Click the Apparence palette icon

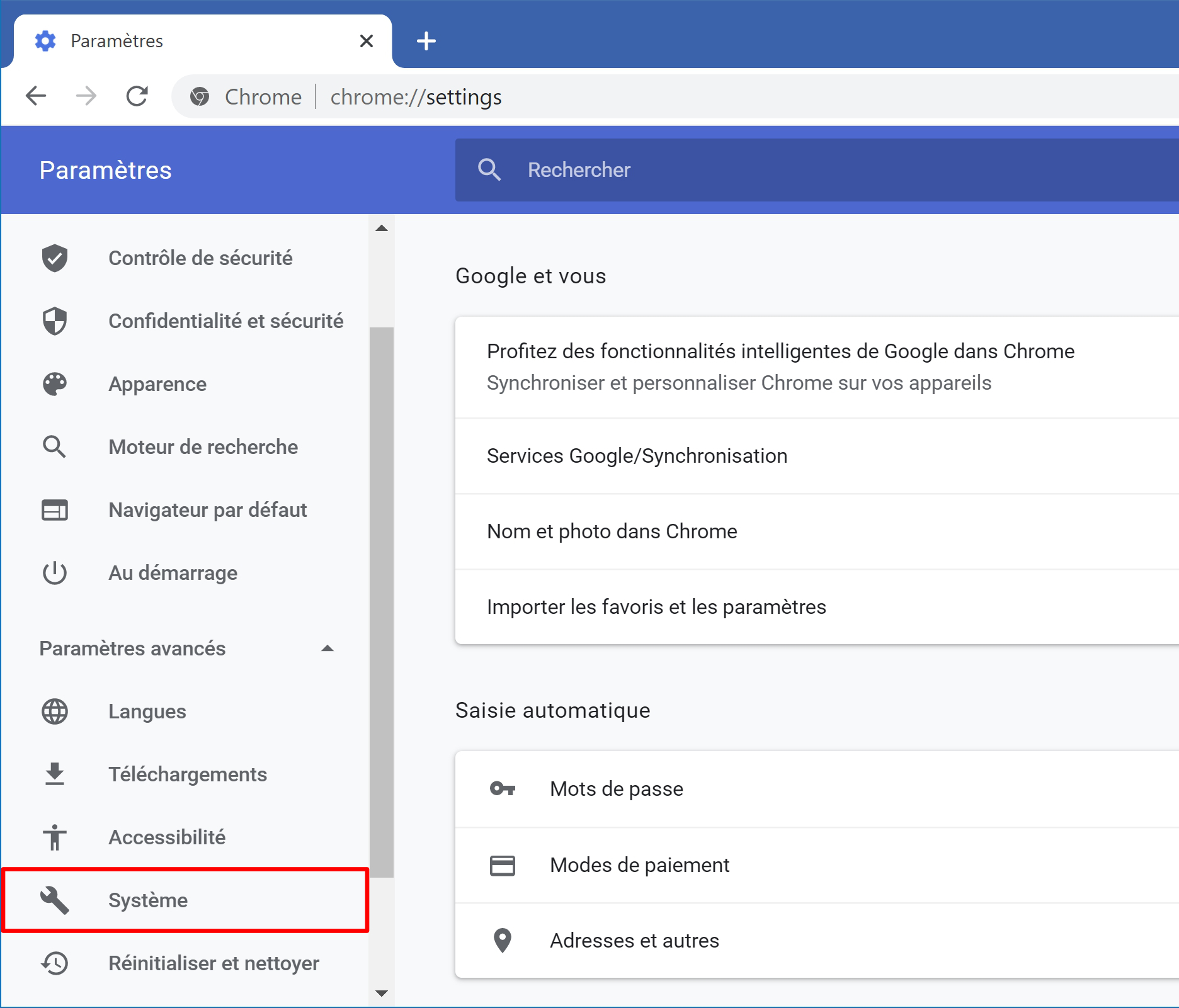pos(55,384)
